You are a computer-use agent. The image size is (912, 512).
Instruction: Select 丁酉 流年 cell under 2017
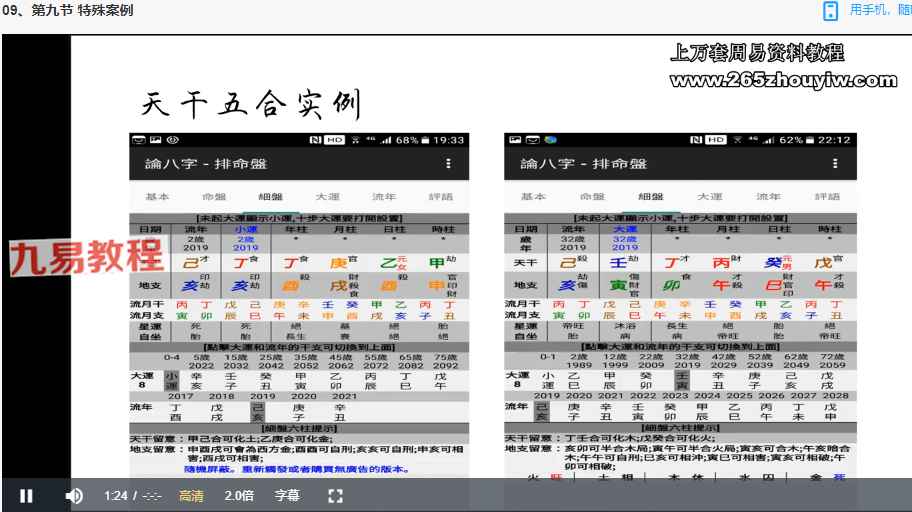tap(176, 412)
